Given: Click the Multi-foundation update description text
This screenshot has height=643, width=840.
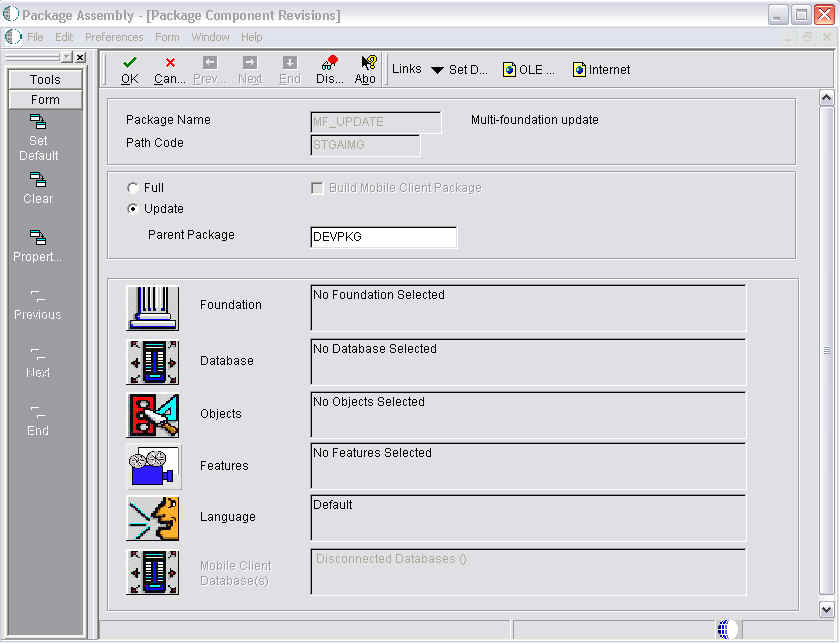Looking at the screenshot, I should pos(535,119).
